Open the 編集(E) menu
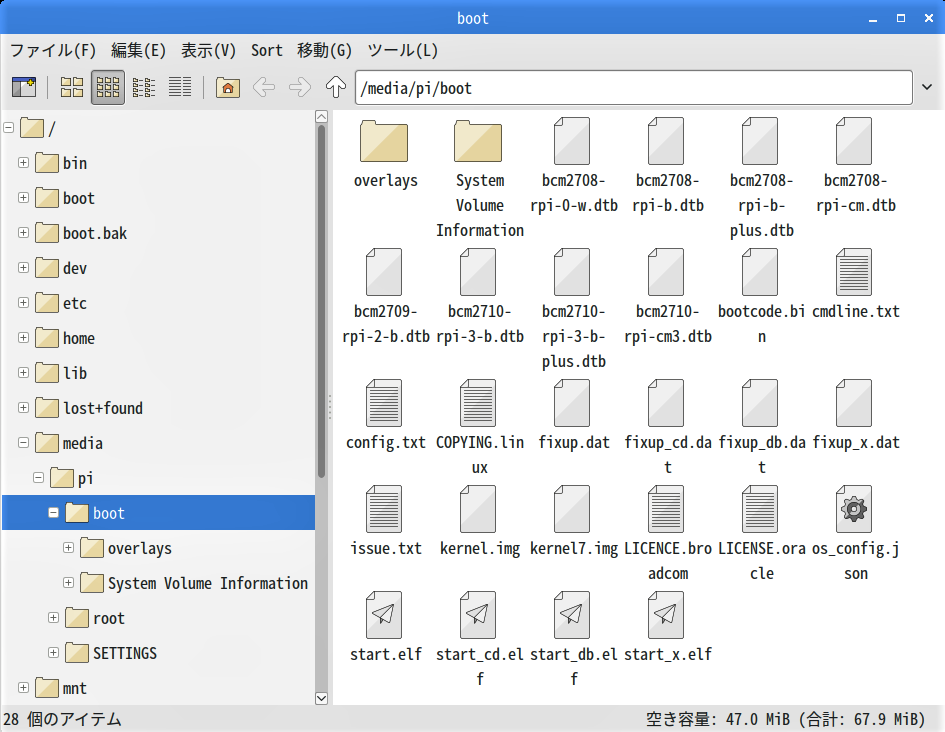This screenshot has height=732, width=945. pos(138,50)
